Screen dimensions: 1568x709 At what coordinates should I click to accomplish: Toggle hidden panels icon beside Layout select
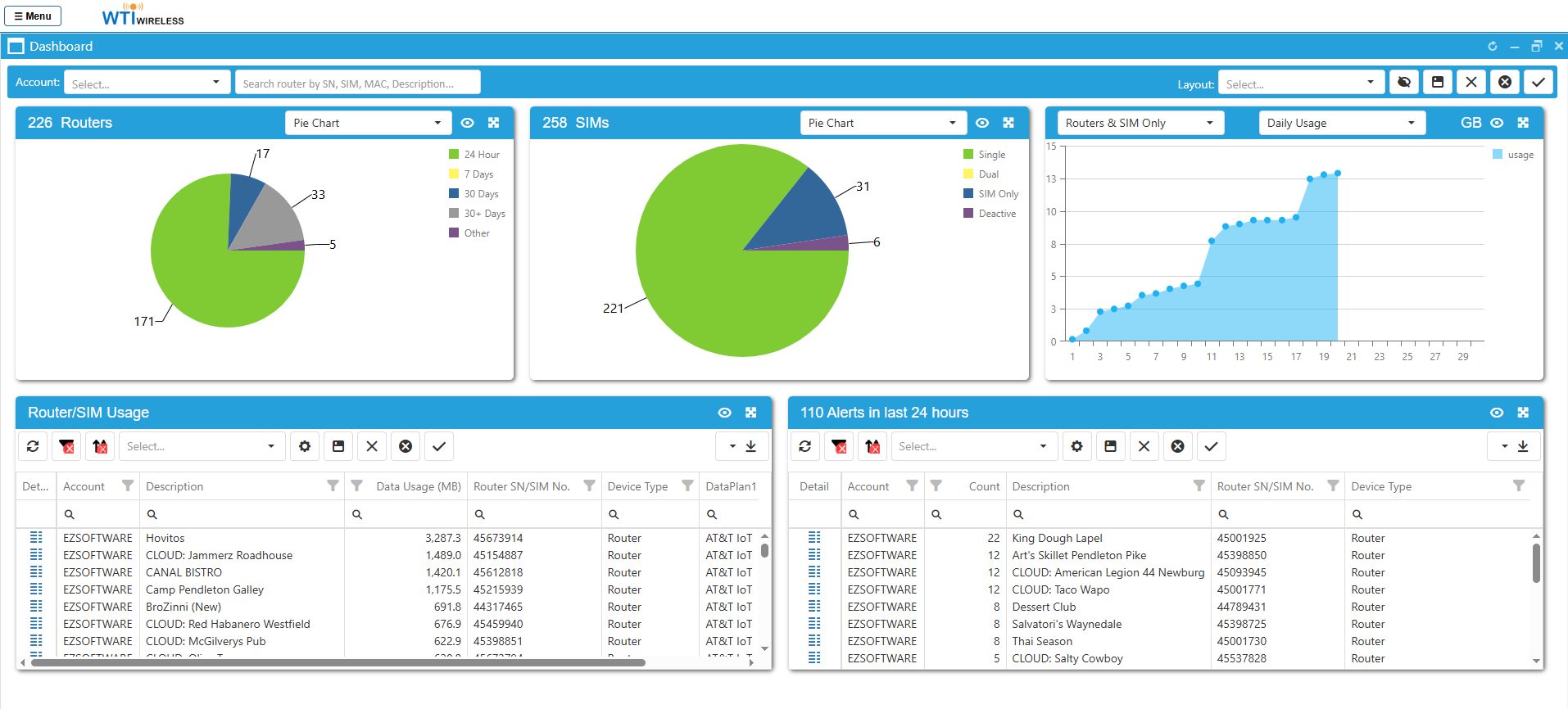pos(1404,82)
